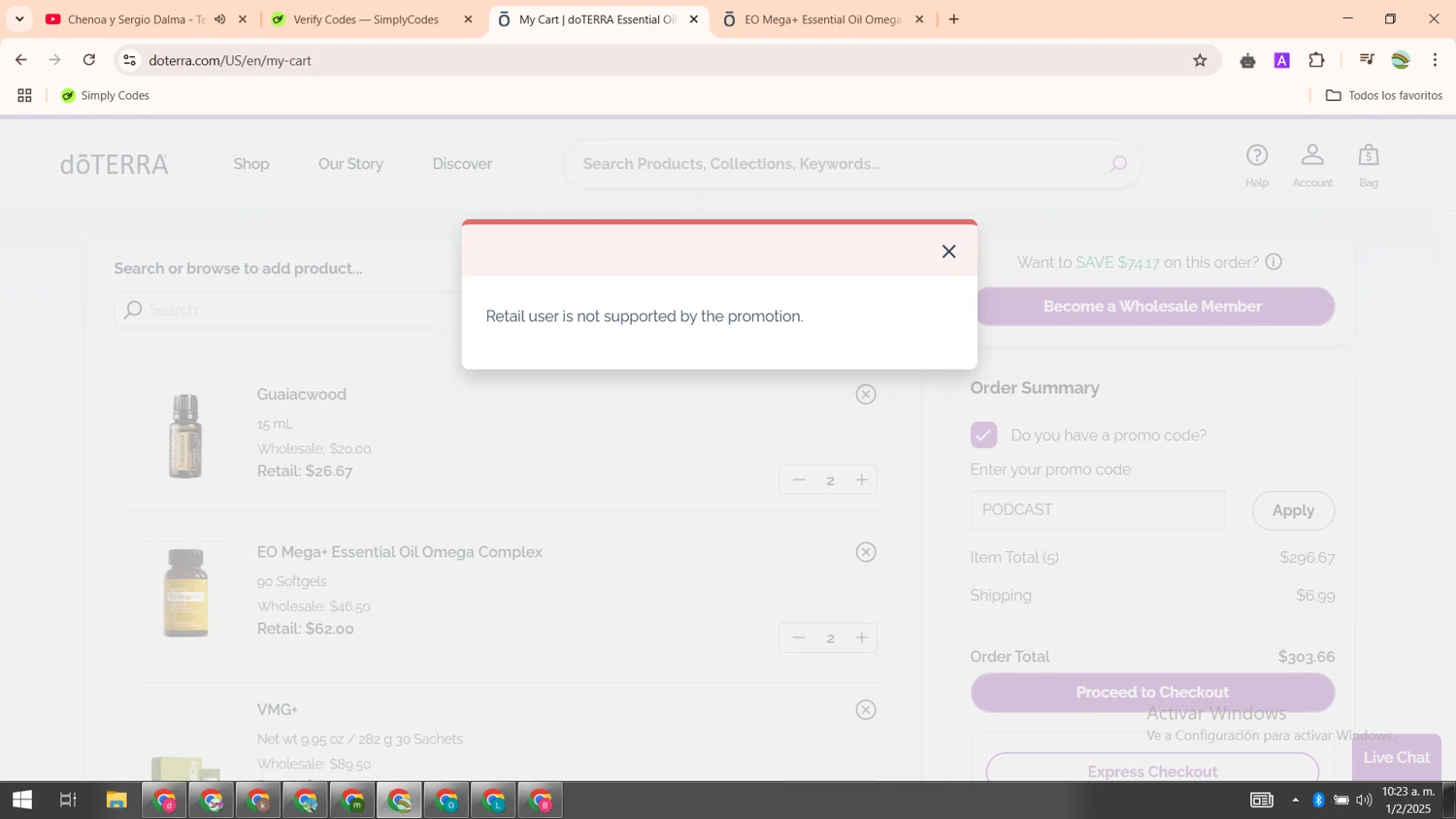Open the Extensions puzzle icon

pos(1317,60)
